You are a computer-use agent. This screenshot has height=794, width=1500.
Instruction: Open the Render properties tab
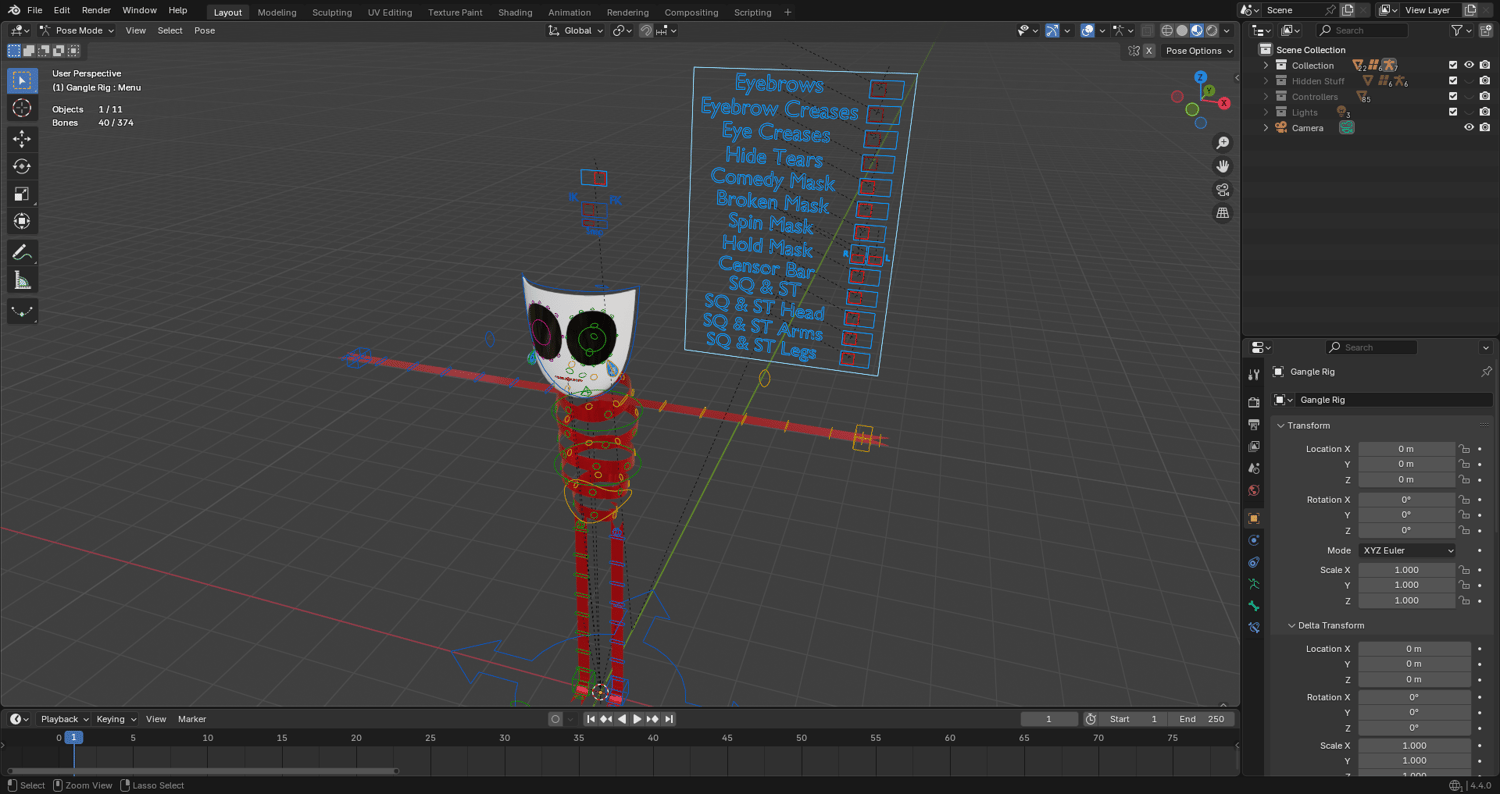[1254, 402]
